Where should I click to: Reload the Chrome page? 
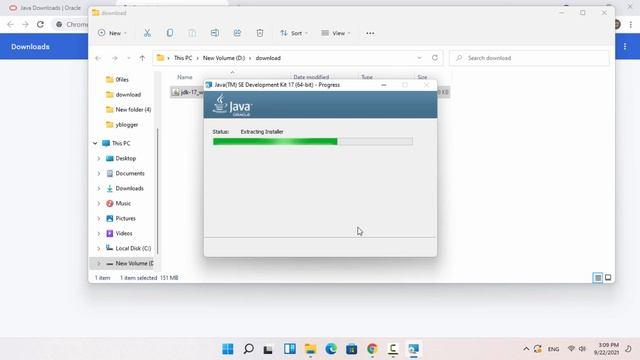pyautogui.click(x=40, y=24)
